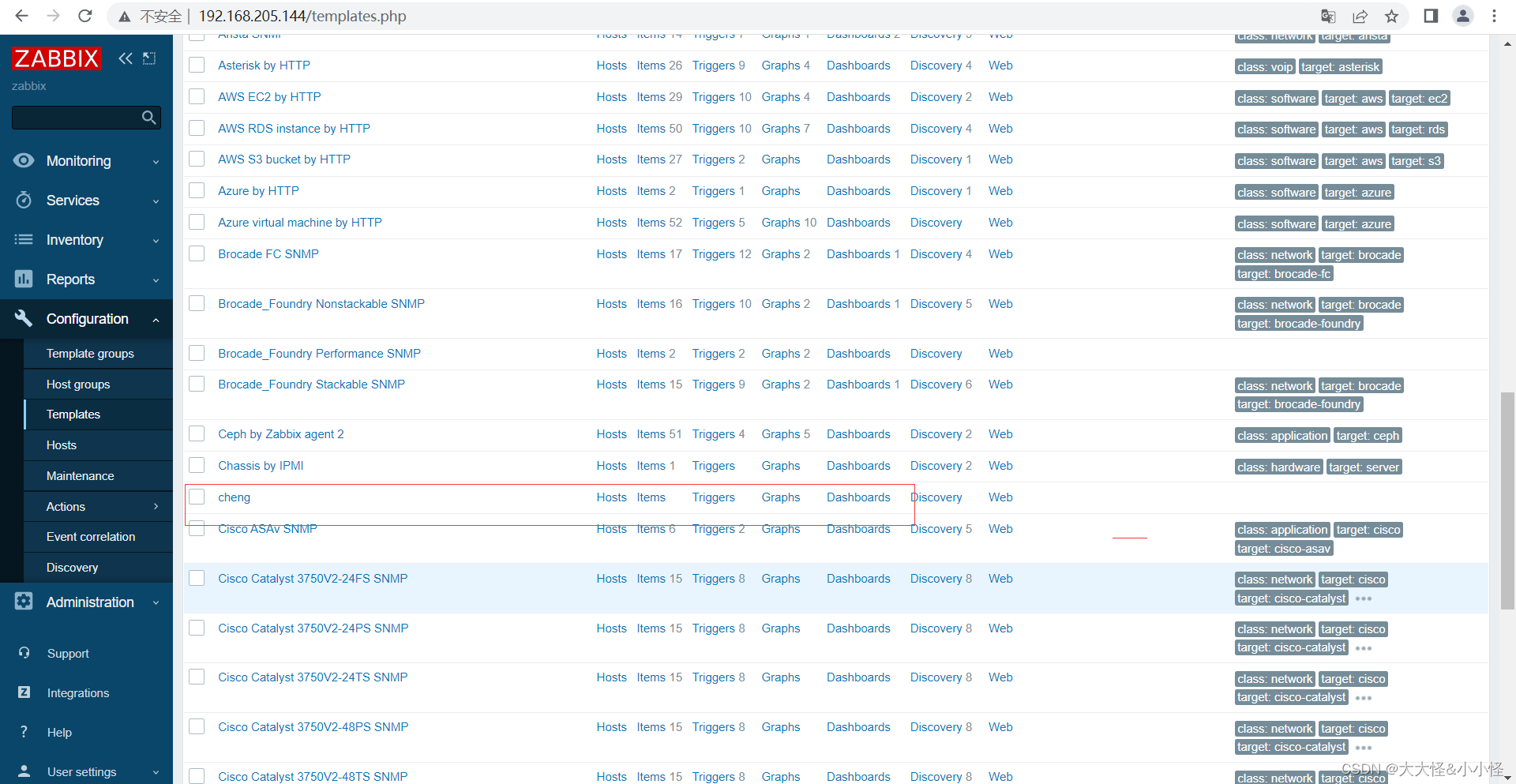
Task: Open browser three-dot menu
Action: (x=1494, y=16)
